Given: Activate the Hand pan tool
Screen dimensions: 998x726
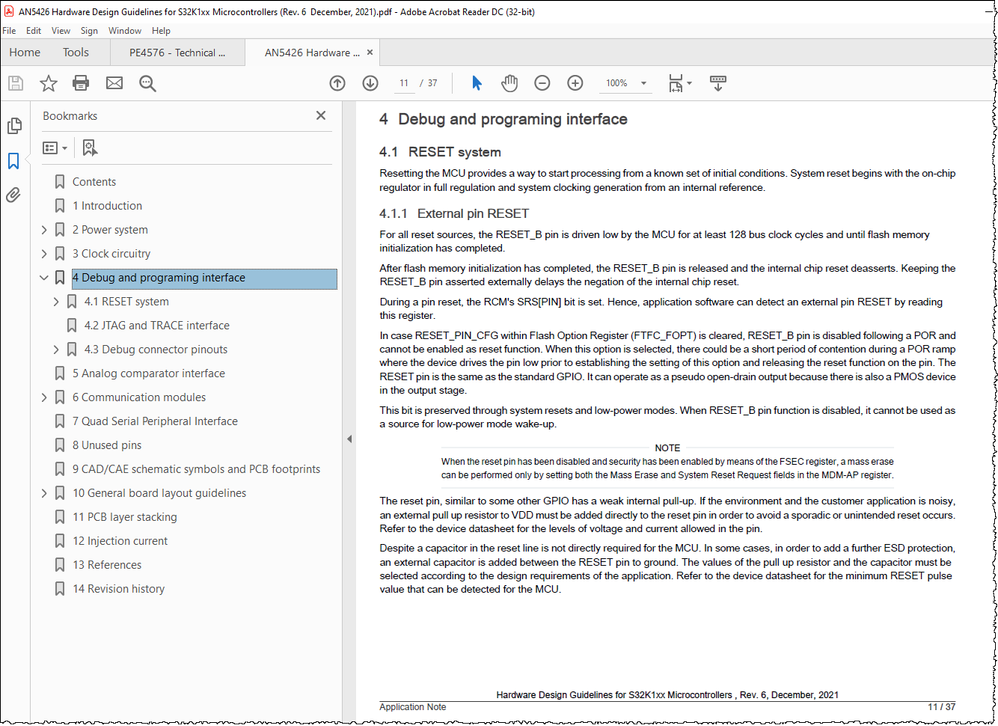Looking at the screenshot, I should point(509,83).
